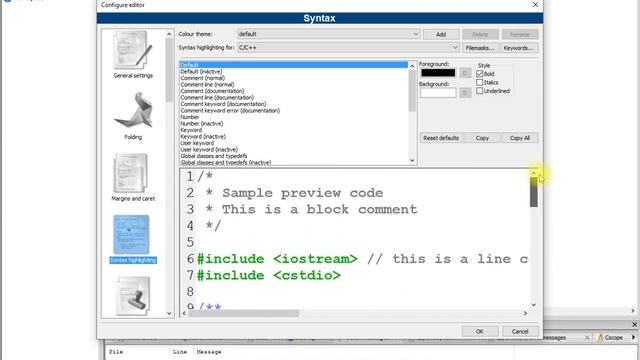Click sidebar section list scroll up arrow
The width and height of the screenshot is (640, 360).
(x=169, y=34)
